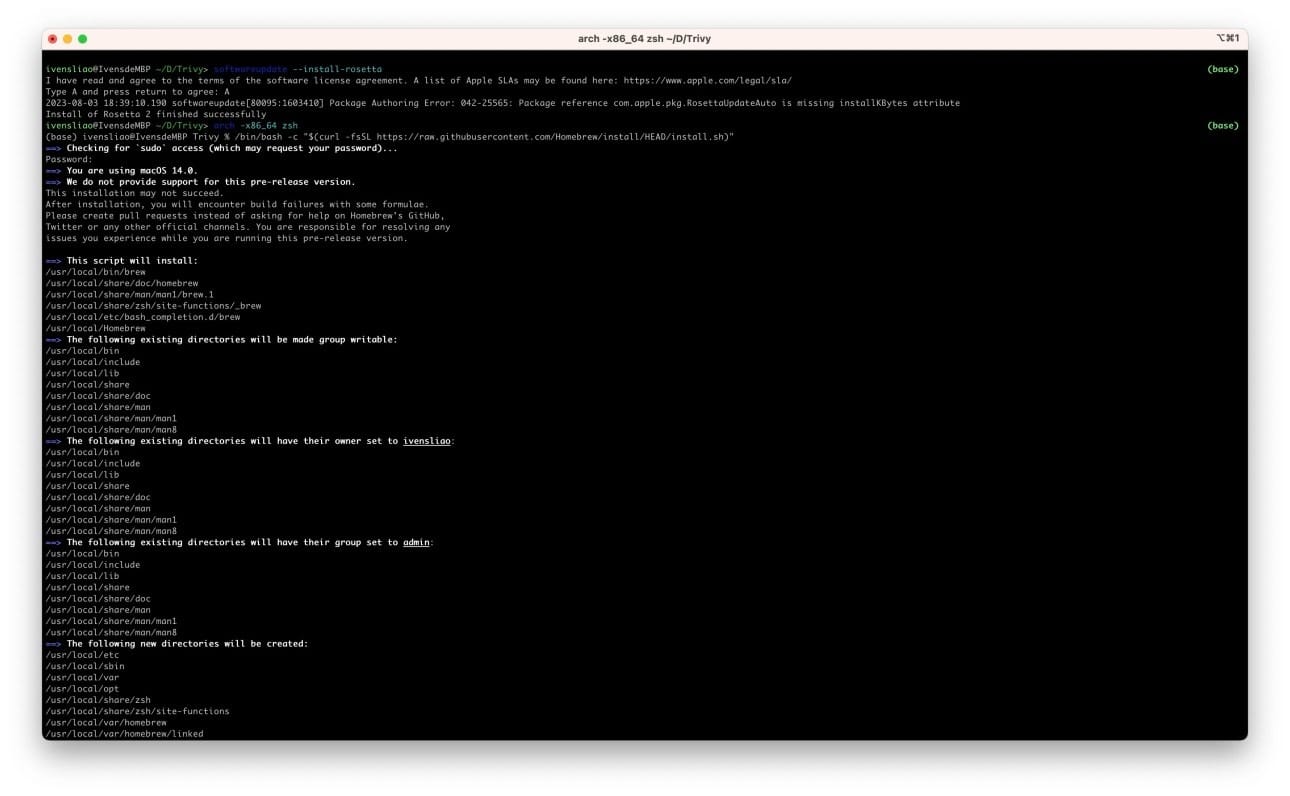Click the red close window button

pos(52,39)
